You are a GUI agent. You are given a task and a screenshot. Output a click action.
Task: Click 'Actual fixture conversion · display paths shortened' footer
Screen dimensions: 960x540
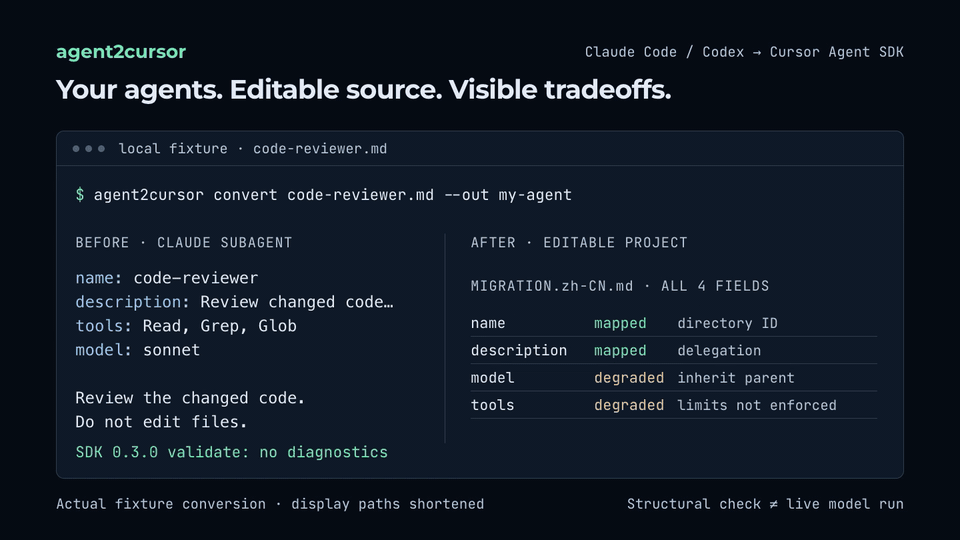pos(270,504)
